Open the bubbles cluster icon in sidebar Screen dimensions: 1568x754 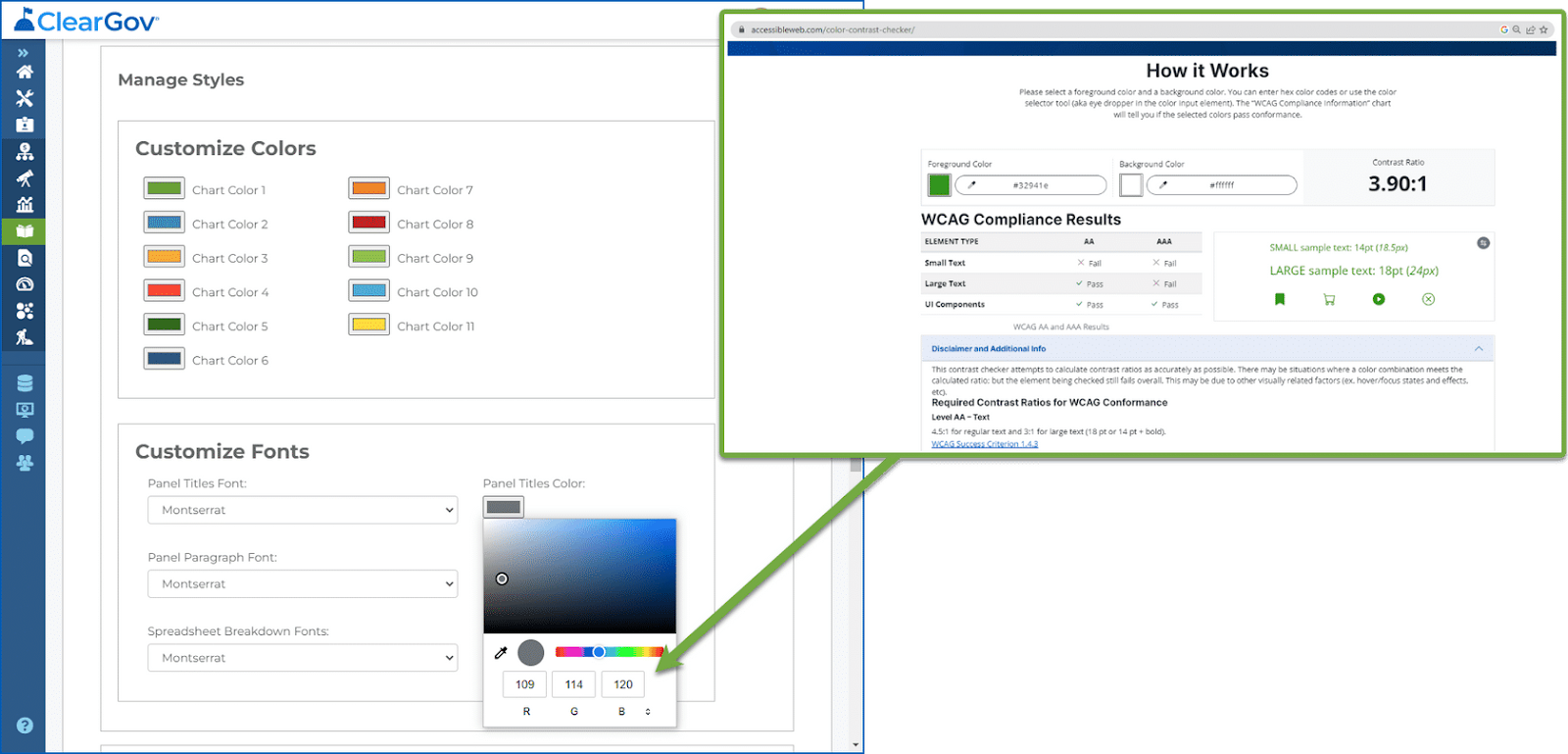point(24,311)
